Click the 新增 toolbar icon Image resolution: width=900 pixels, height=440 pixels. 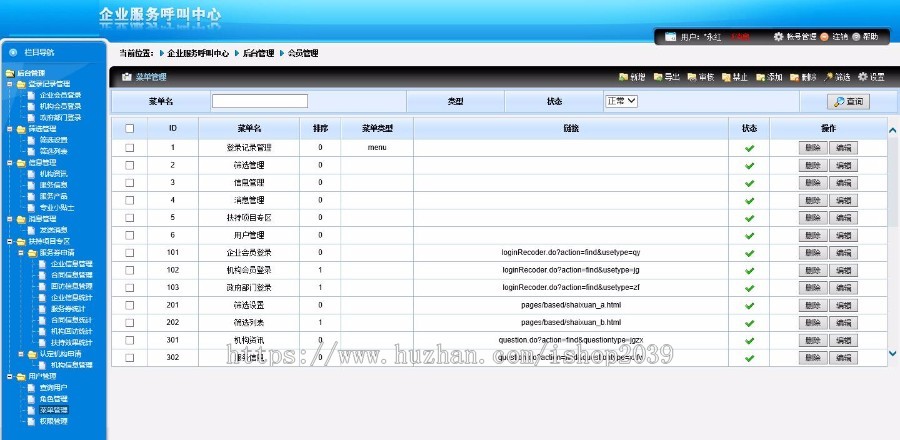(623, 77)
